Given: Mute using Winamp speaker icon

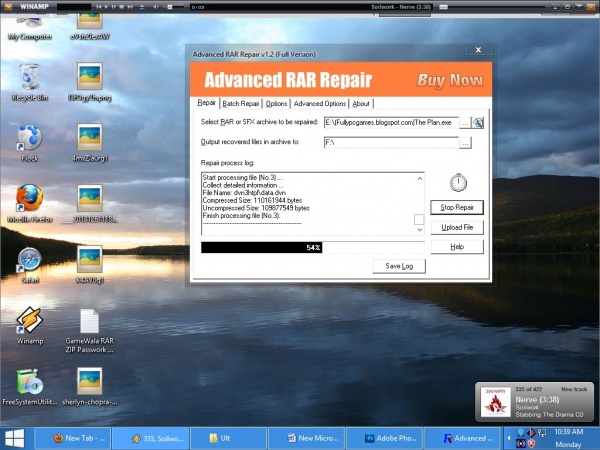Looking at the screenshot, I should pyautogui.click(x=156, y=7).
